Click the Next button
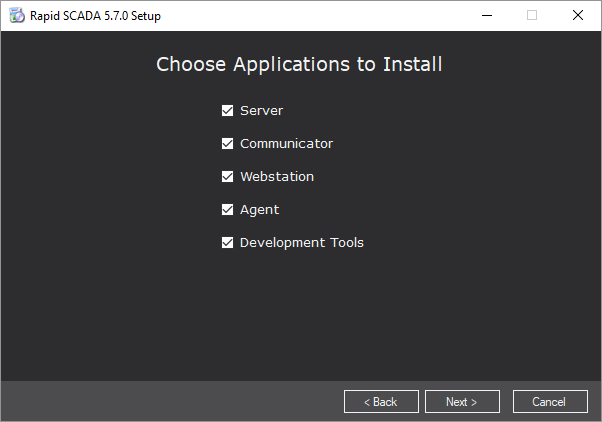The image size is (602, 422). tap(462, 402)
